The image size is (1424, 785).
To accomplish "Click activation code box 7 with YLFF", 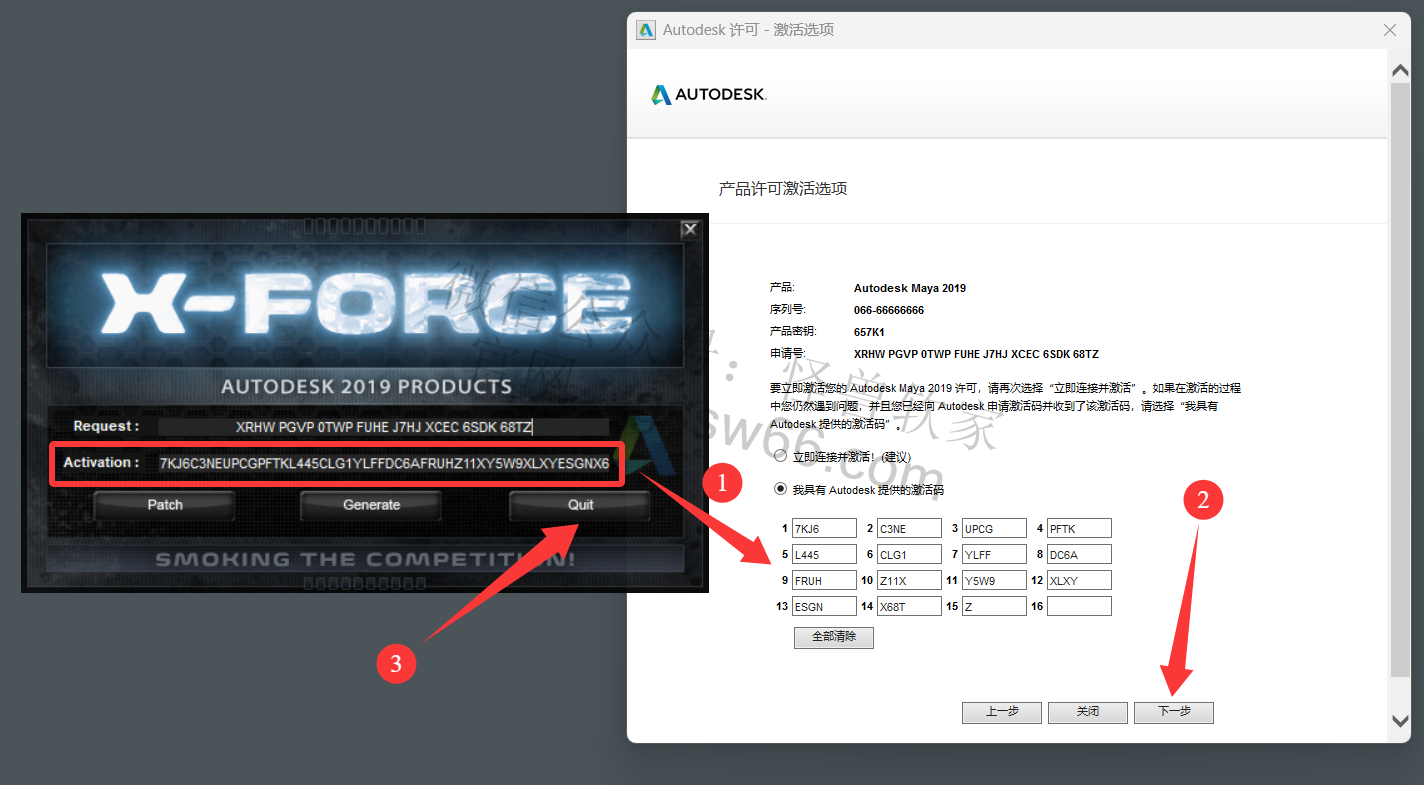I will (x=994, y=555).
